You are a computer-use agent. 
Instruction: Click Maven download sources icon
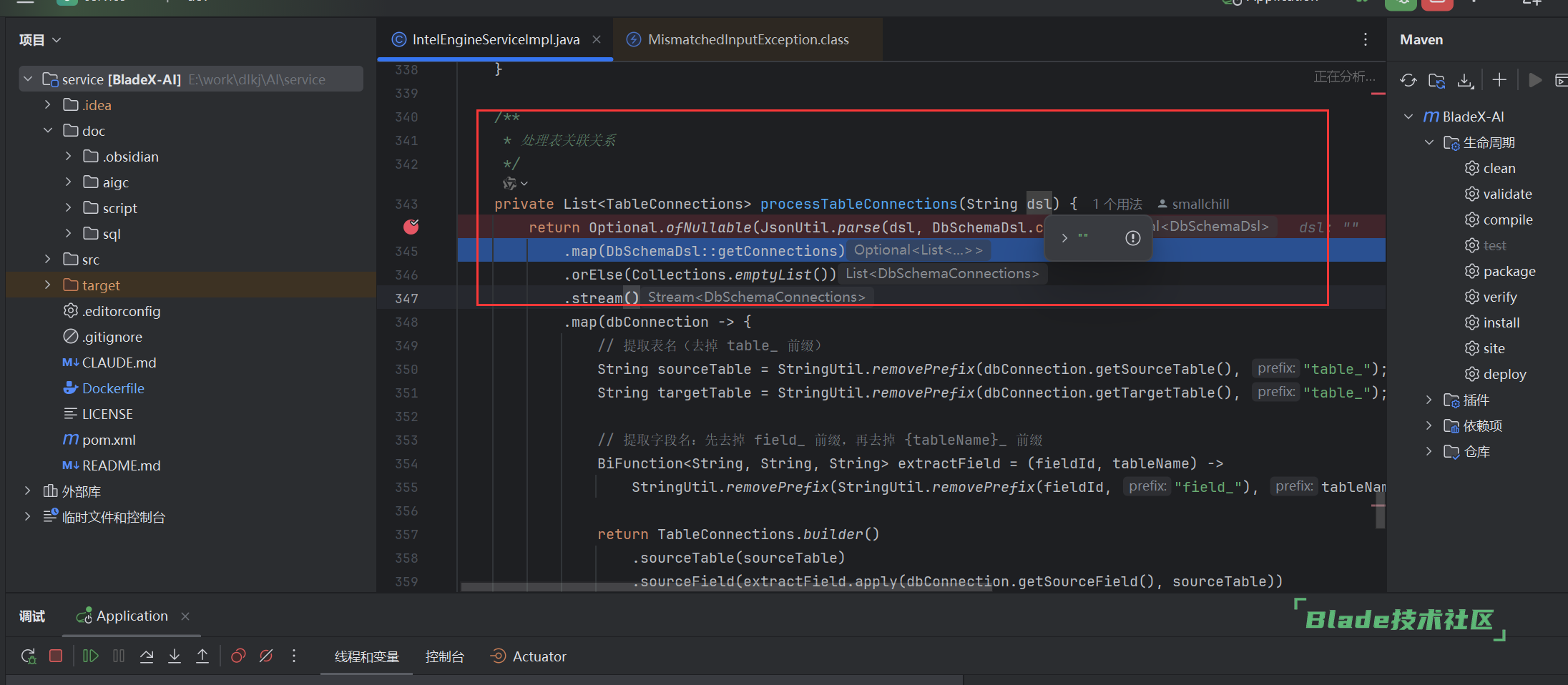[x=1465, y=80]
